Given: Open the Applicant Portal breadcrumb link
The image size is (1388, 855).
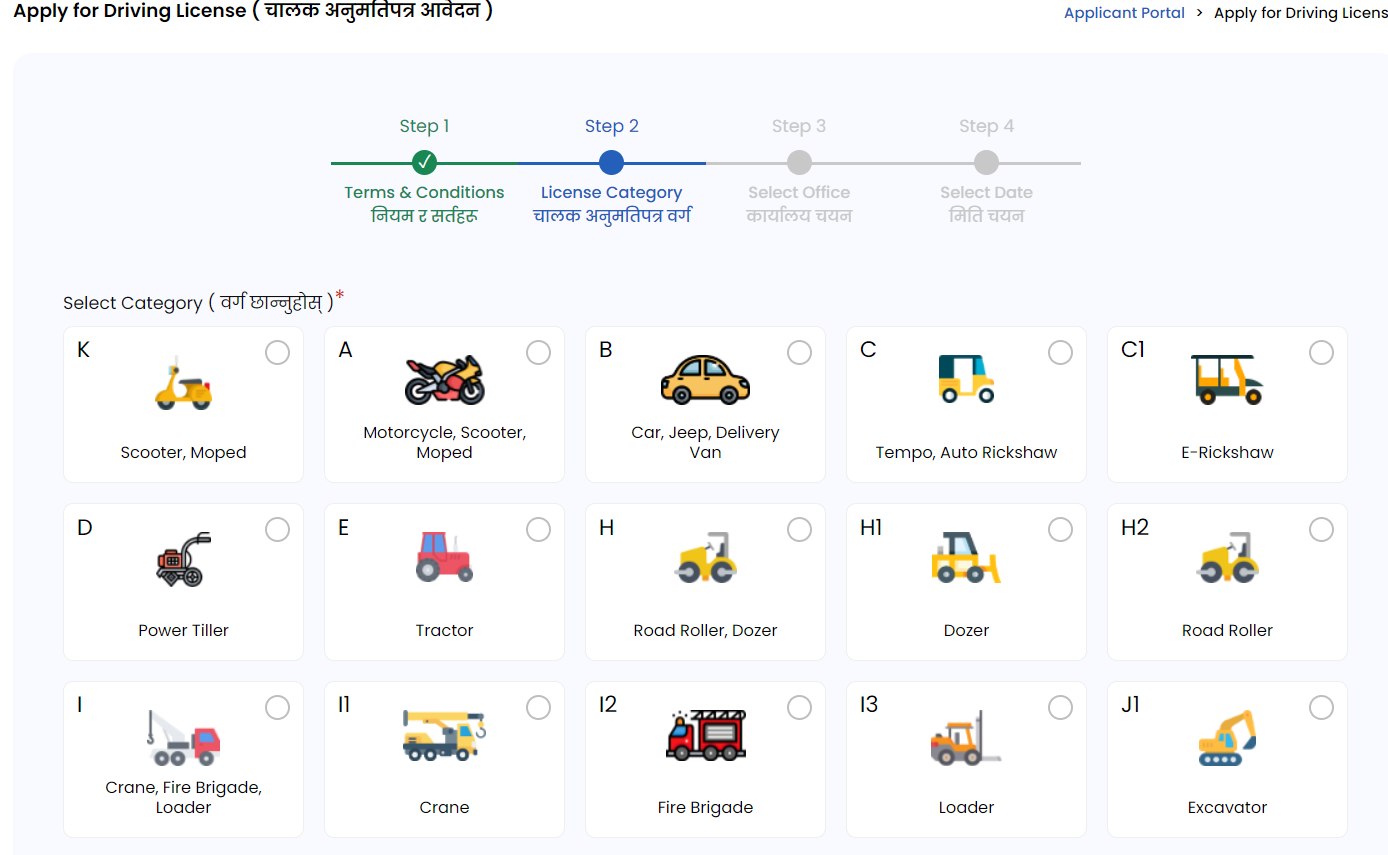Looking at the screenshot, I should click(x=1124, y=13).
